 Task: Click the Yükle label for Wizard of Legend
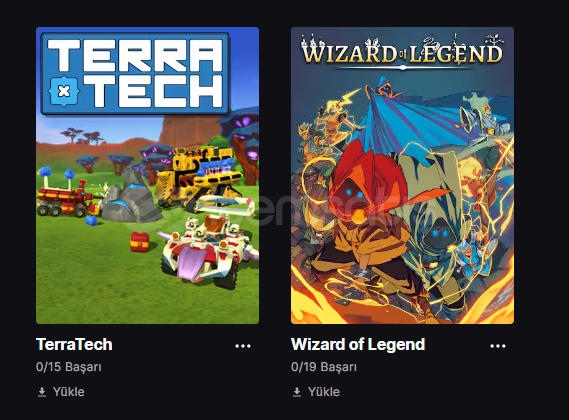[324, 392]
